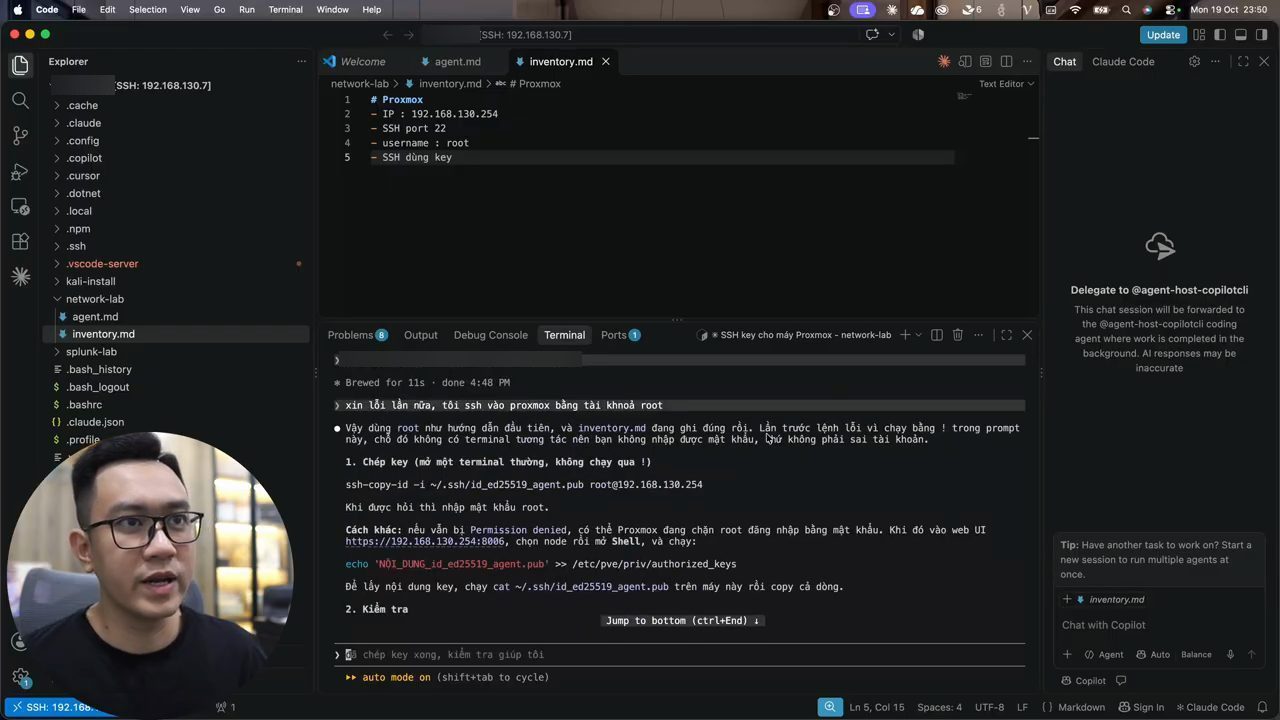Click the chat feedback speech bubble icon
The width and height of the screenshot is (1280, 720).
pos(1121,680)
